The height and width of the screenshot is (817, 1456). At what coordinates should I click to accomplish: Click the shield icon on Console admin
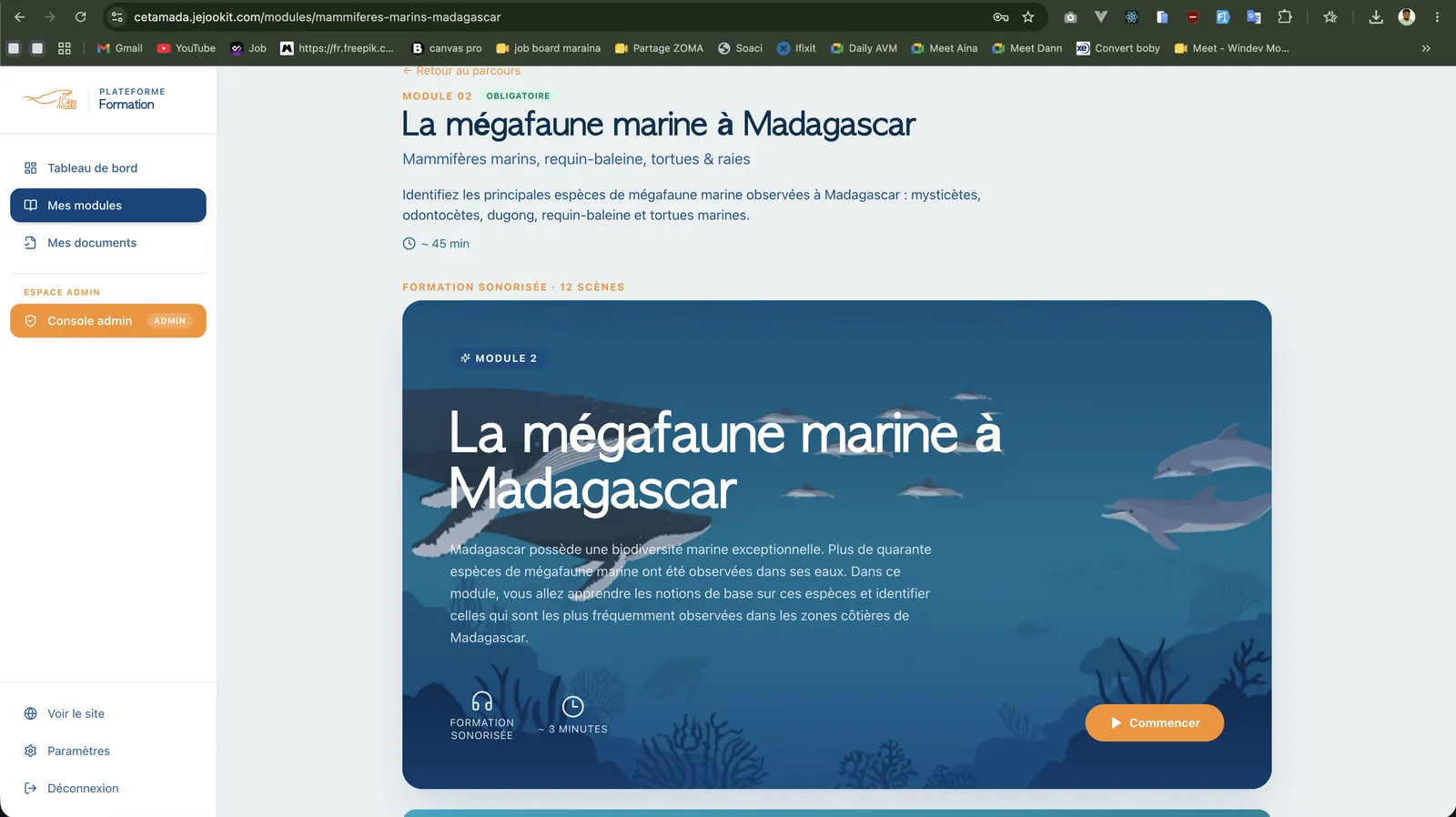(x=30, y=321)
